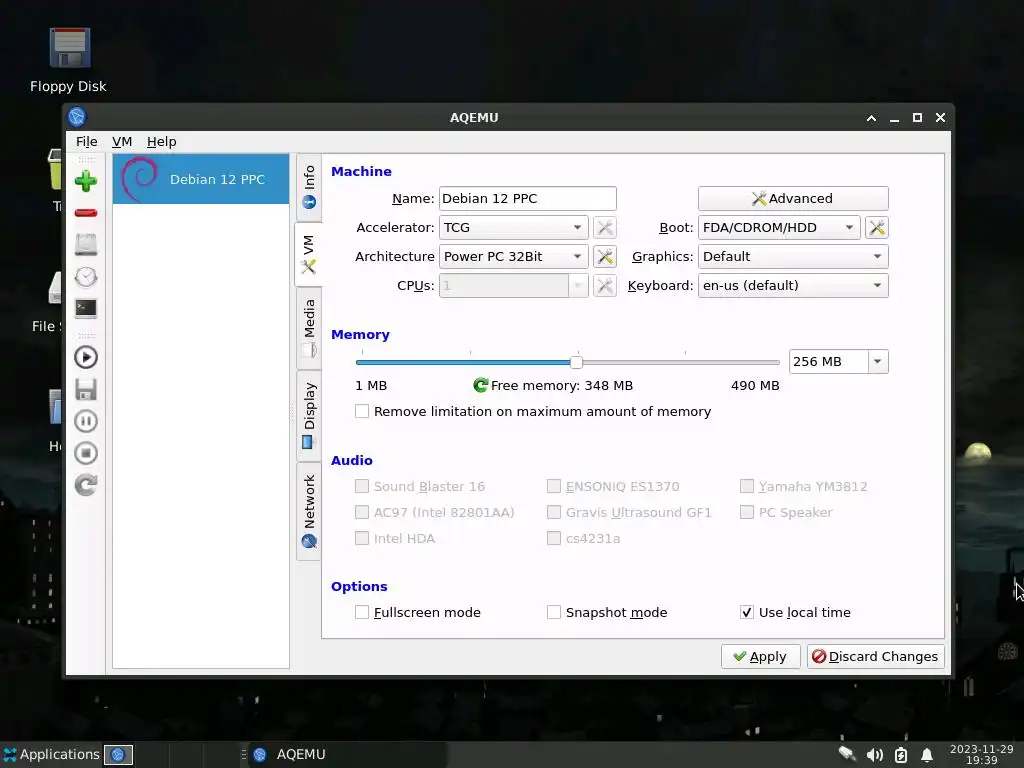The image size is (1024, 768).
Task: Pause the VM with the pause icon
Action: [x=86, y=421]
